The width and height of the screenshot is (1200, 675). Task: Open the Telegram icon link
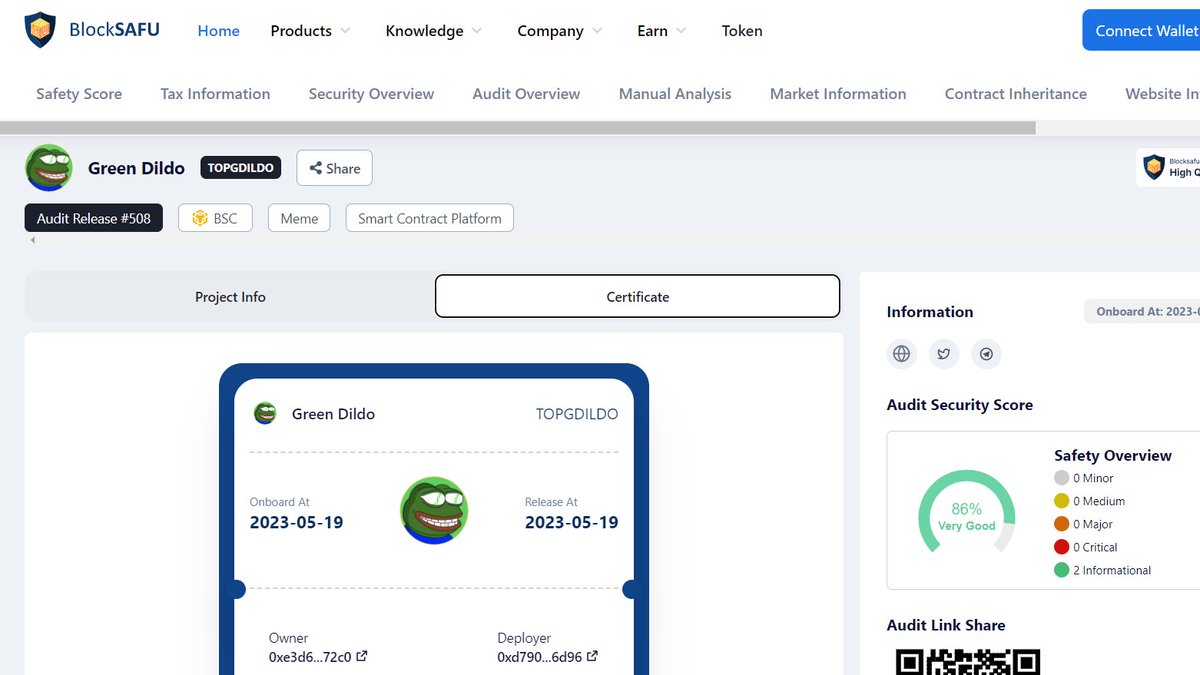coord(986,354)
